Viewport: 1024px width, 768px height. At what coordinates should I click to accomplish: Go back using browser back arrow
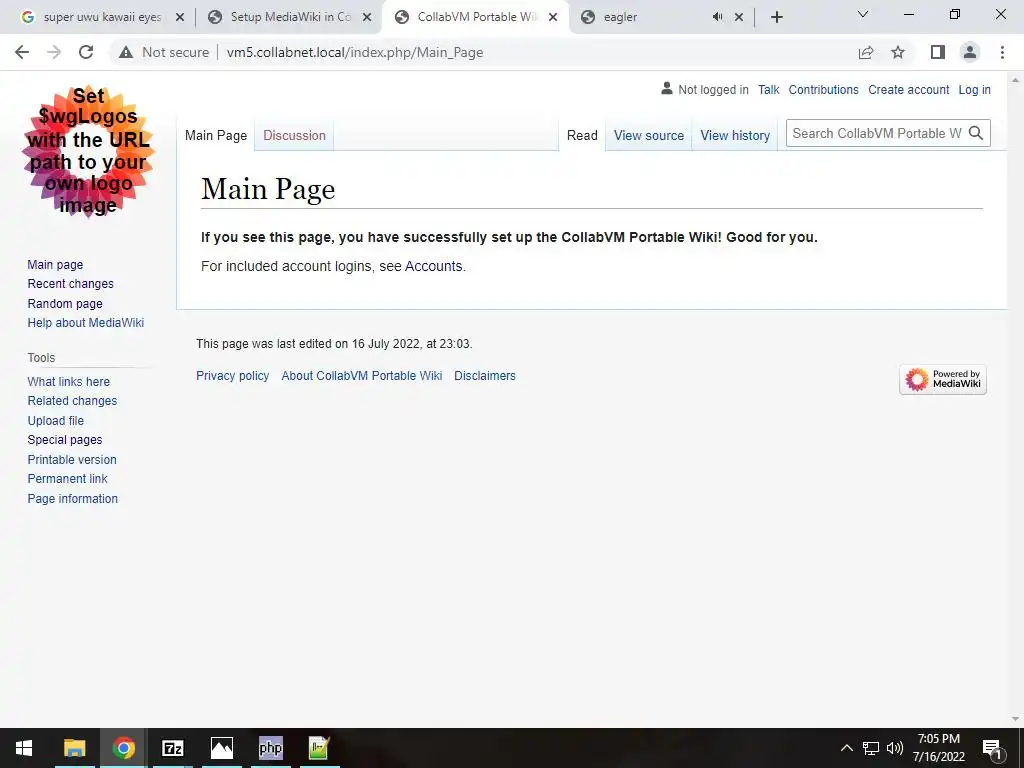tap(22, 52)
